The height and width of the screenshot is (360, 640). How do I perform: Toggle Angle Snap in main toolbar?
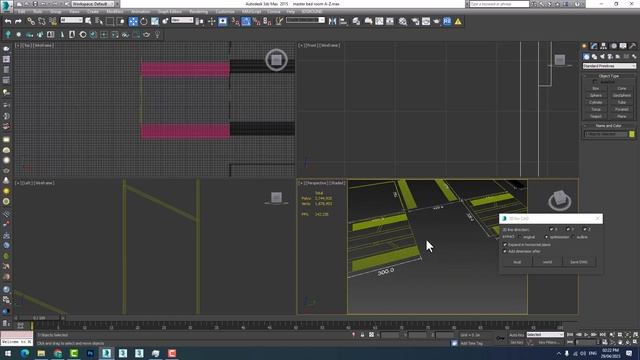point(246,21)
